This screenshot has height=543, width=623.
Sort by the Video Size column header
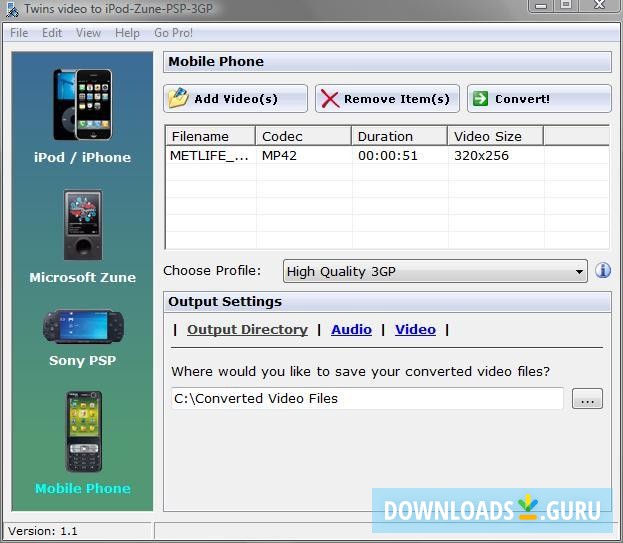[495, 136]
